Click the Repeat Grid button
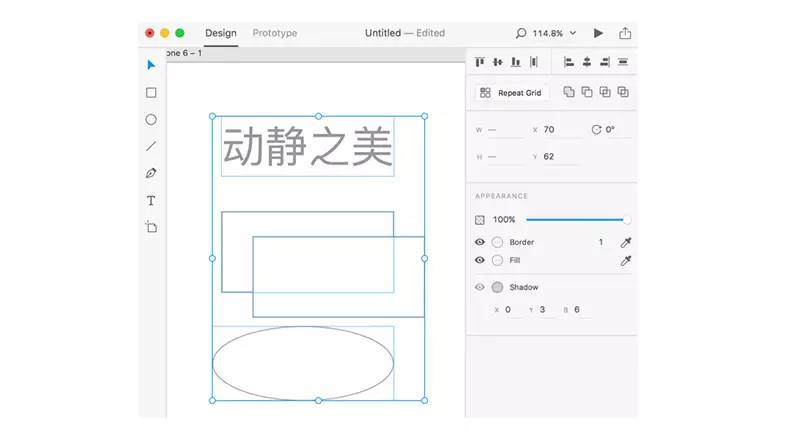This screenshot has height=438, width=800. tap(511, 93)
